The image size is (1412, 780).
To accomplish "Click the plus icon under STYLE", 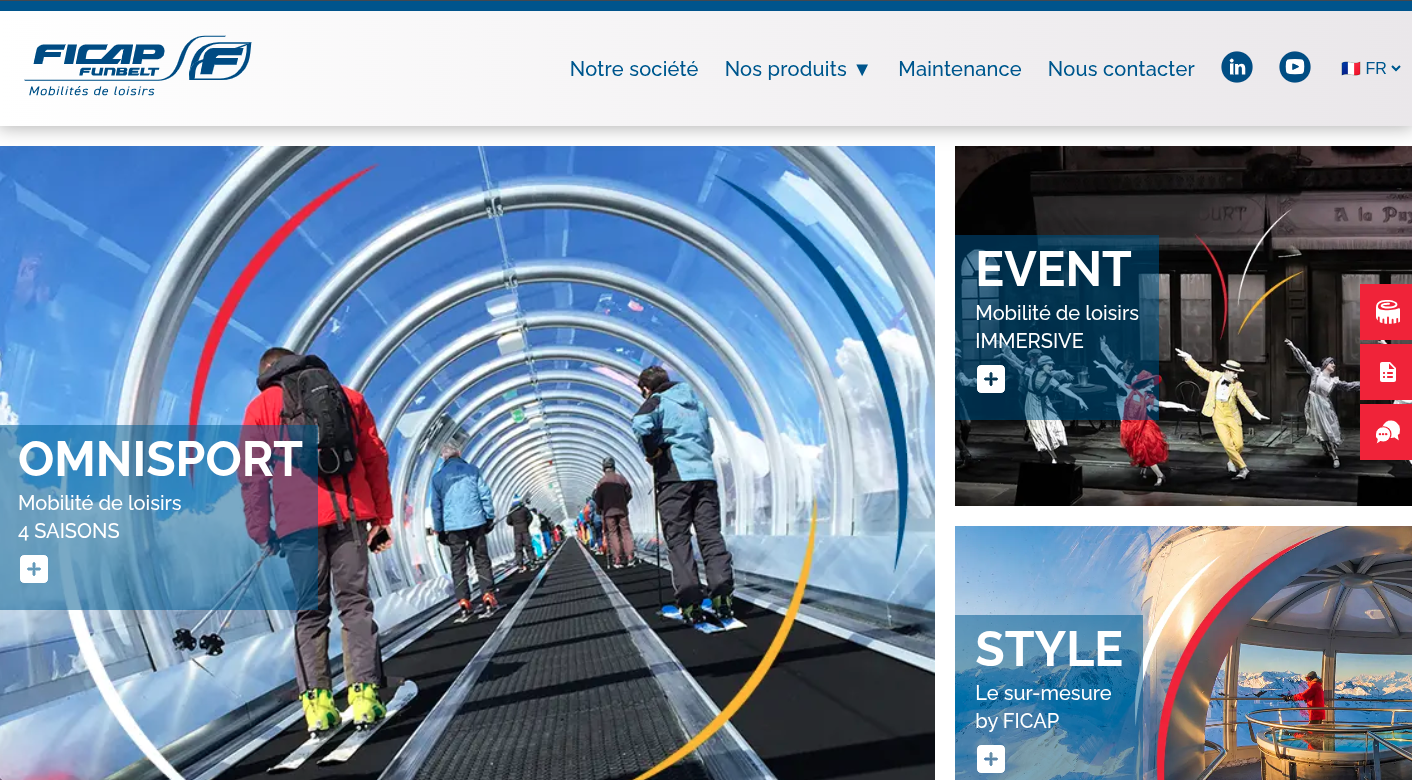I will coord(991,759).
